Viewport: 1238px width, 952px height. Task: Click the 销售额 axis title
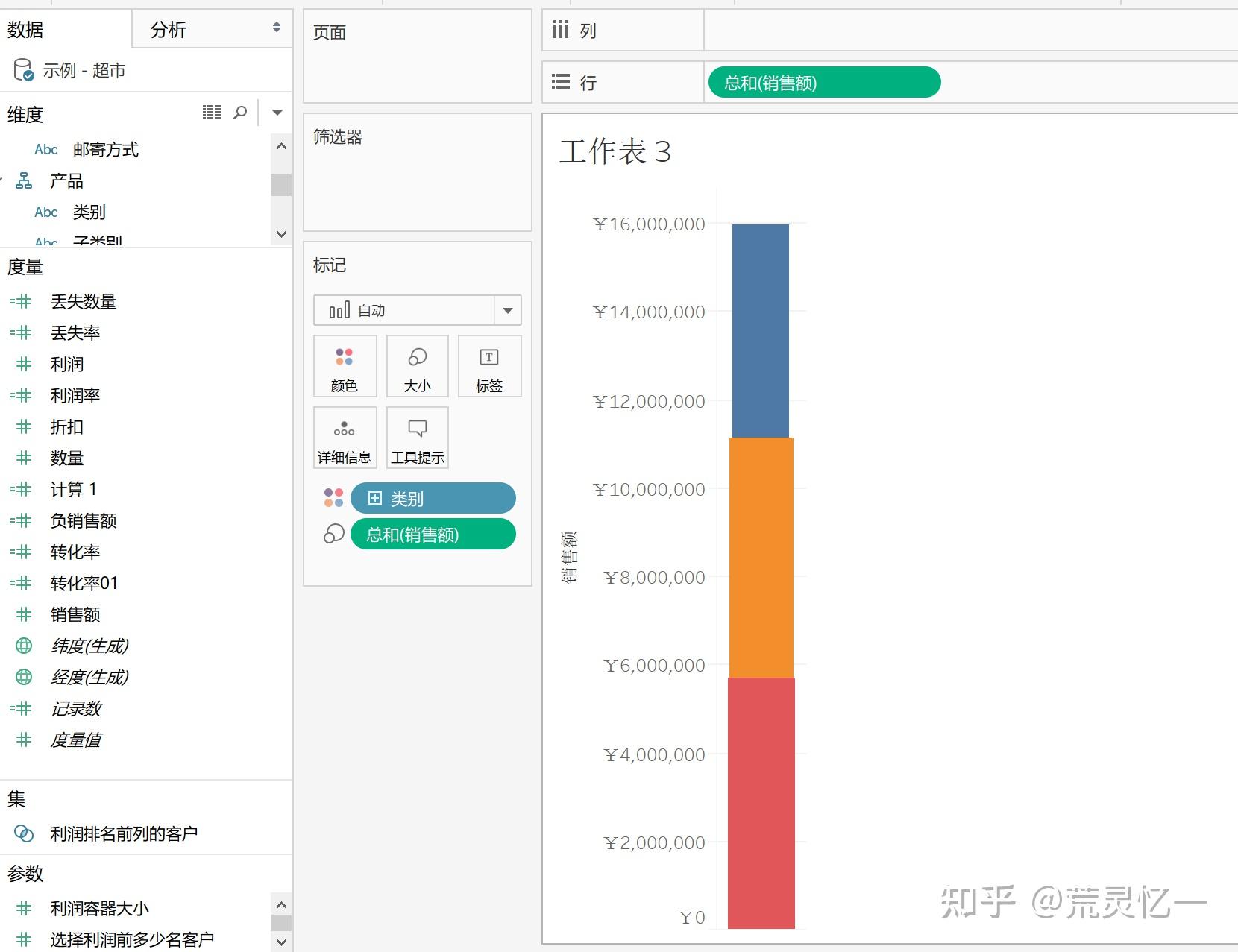point(569,558)
